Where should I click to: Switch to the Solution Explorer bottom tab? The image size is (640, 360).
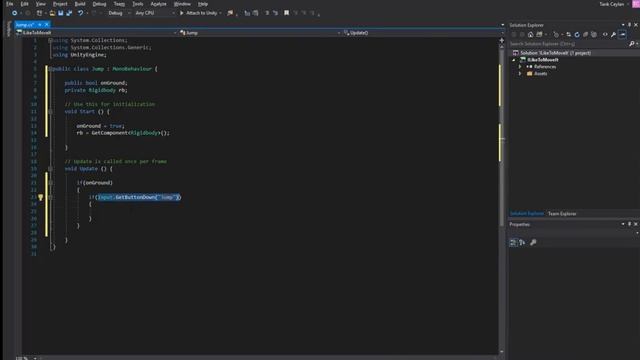click(x=527, y=214)
